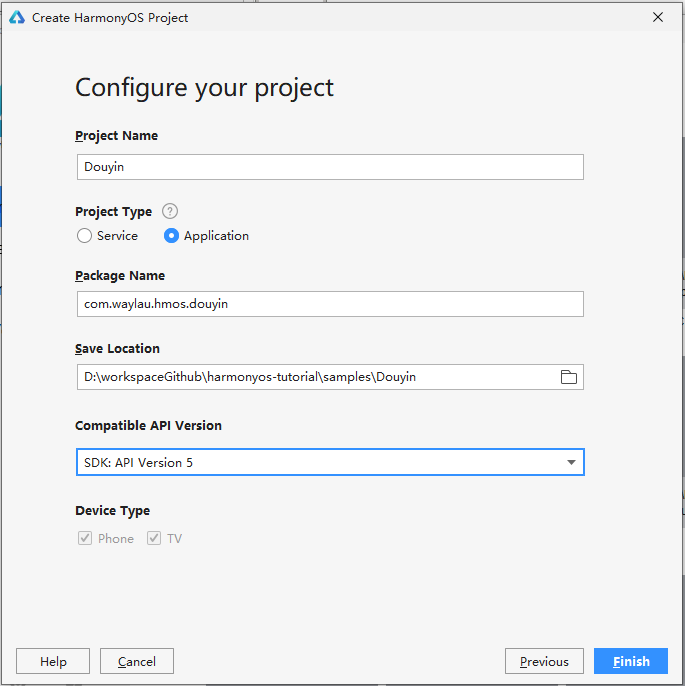Click the Help button
The height and width of the screenshot is (686, 685).
click(53, 661)
